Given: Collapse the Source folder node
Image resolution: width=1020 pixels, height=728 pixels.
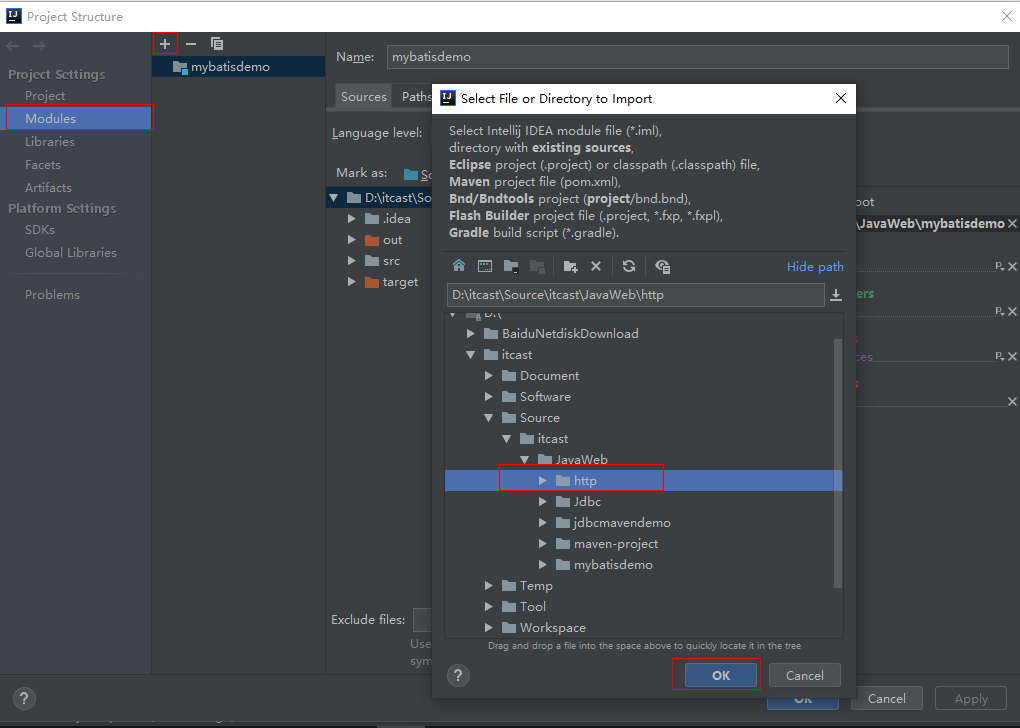Looking at the screenshot, I should (489, 418).
